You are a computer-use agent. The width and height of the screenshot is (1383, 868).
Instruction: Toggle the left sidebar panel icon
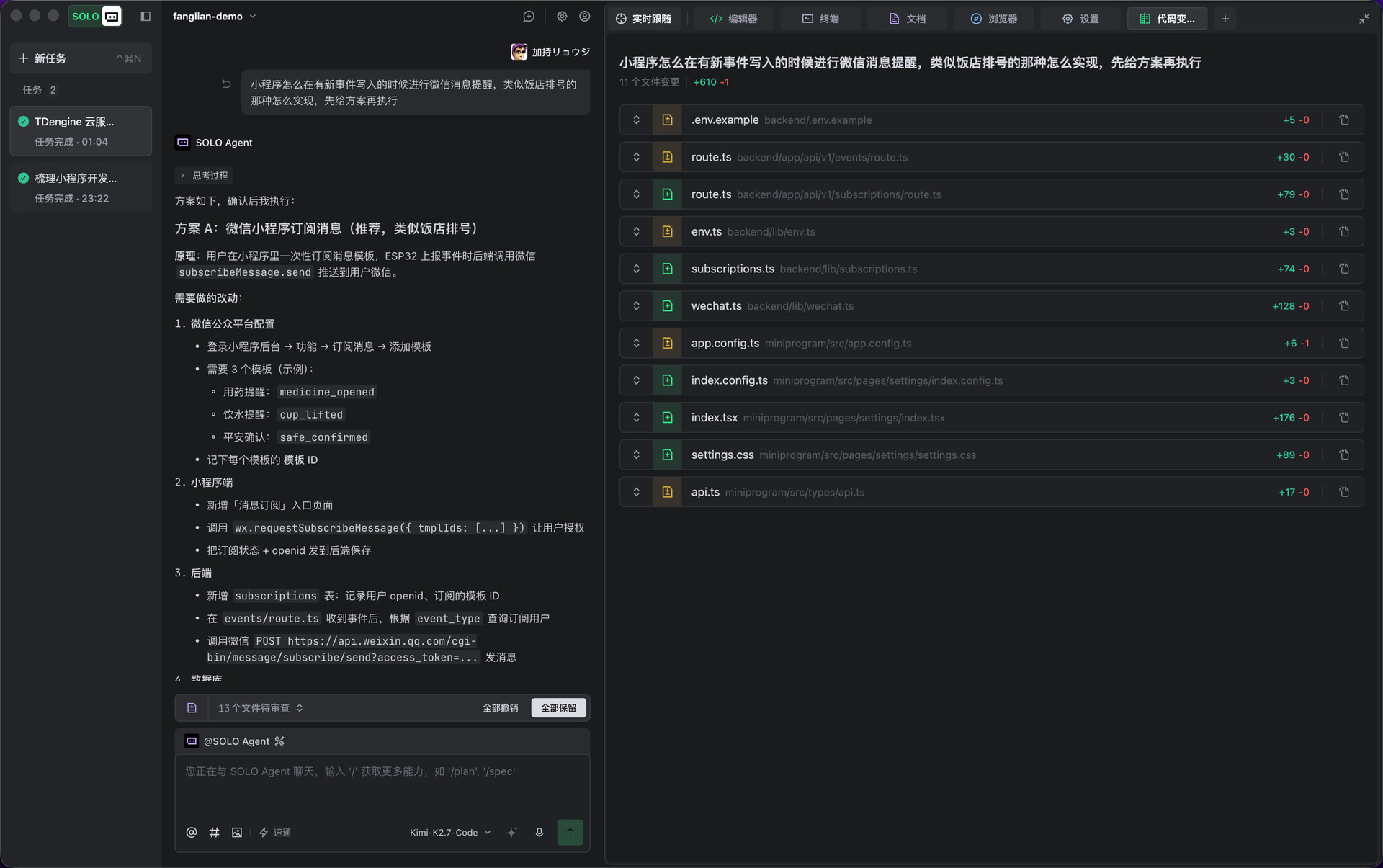click(146, 17)
